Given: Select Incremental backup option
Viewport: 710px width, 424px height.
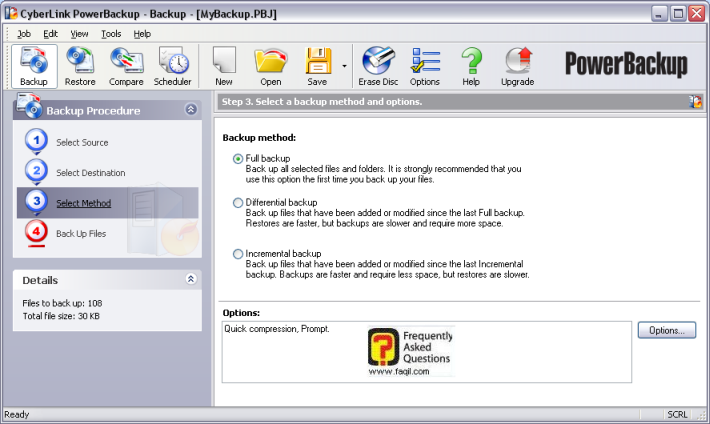Looking at the screenshot, I should [238, 254].
